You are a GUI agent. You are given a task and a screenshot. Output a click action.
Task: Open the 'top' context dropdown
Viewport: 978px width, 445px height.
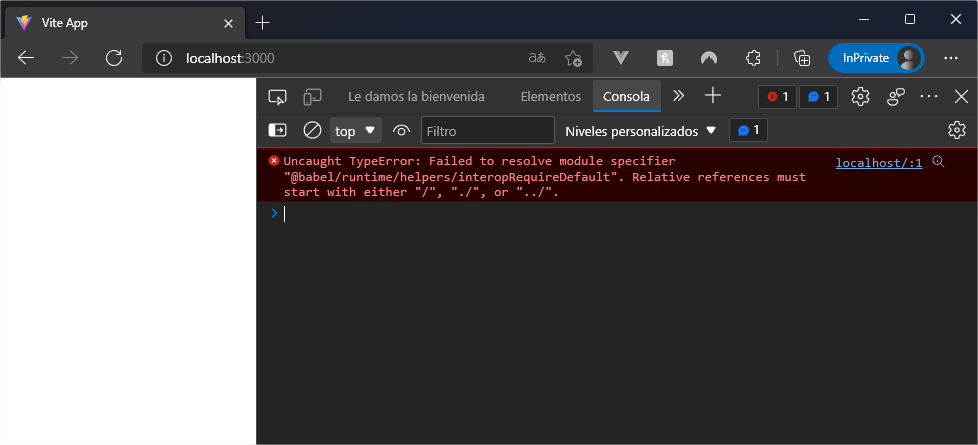[356, 130]
